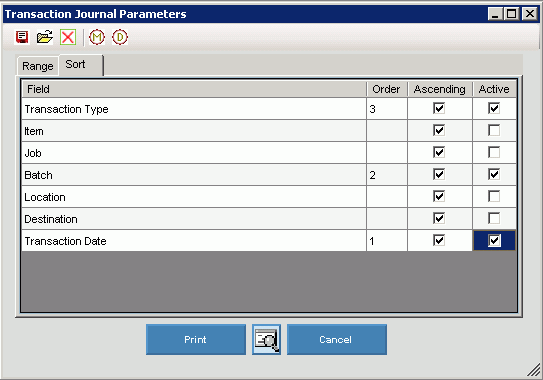This screenshot has width=543, height=380.
Task: Click the circled M toolbar icon
Action: (97, 37)
